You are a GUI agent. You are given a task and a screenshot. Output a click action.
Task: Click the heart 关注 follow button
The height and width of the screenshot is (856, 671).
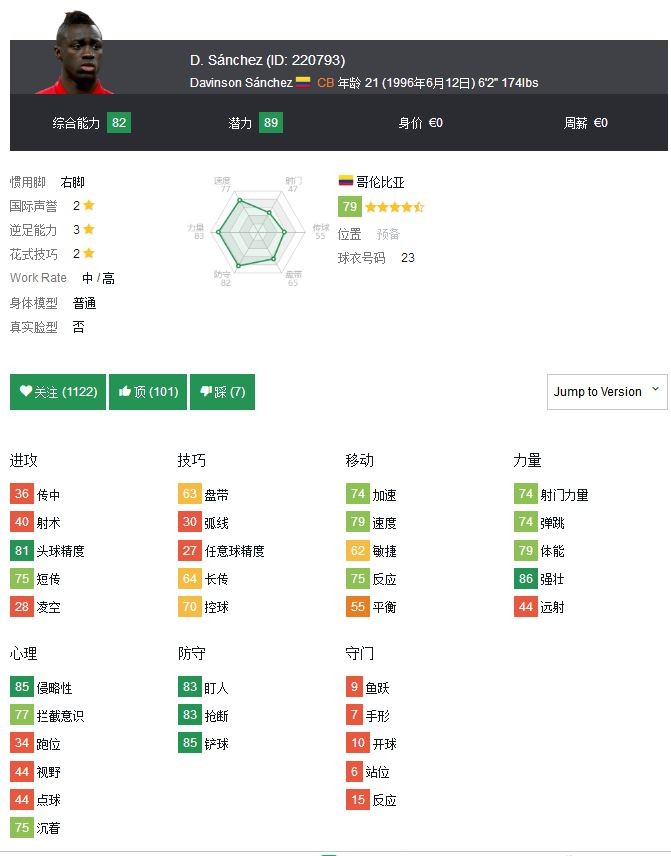pyautogui.click(x=58, y=392)
